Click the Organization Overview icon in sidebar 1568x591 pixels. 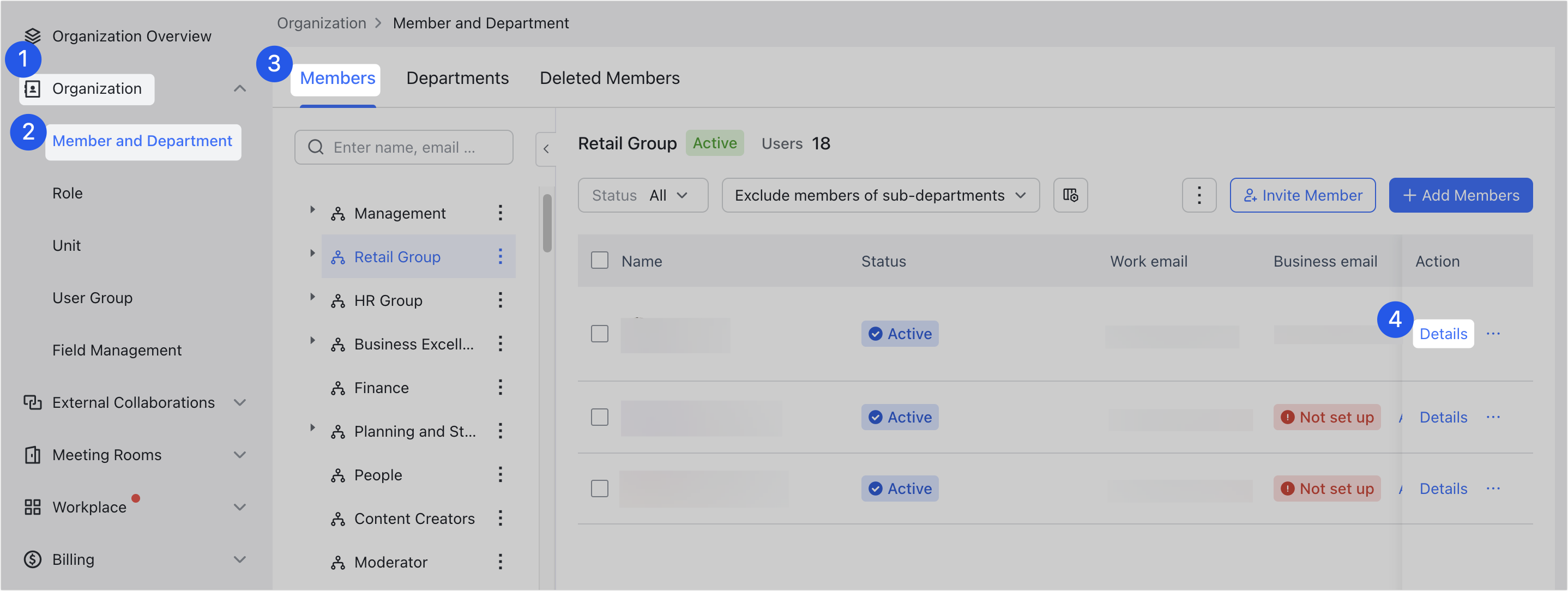[x=32, y=35]
